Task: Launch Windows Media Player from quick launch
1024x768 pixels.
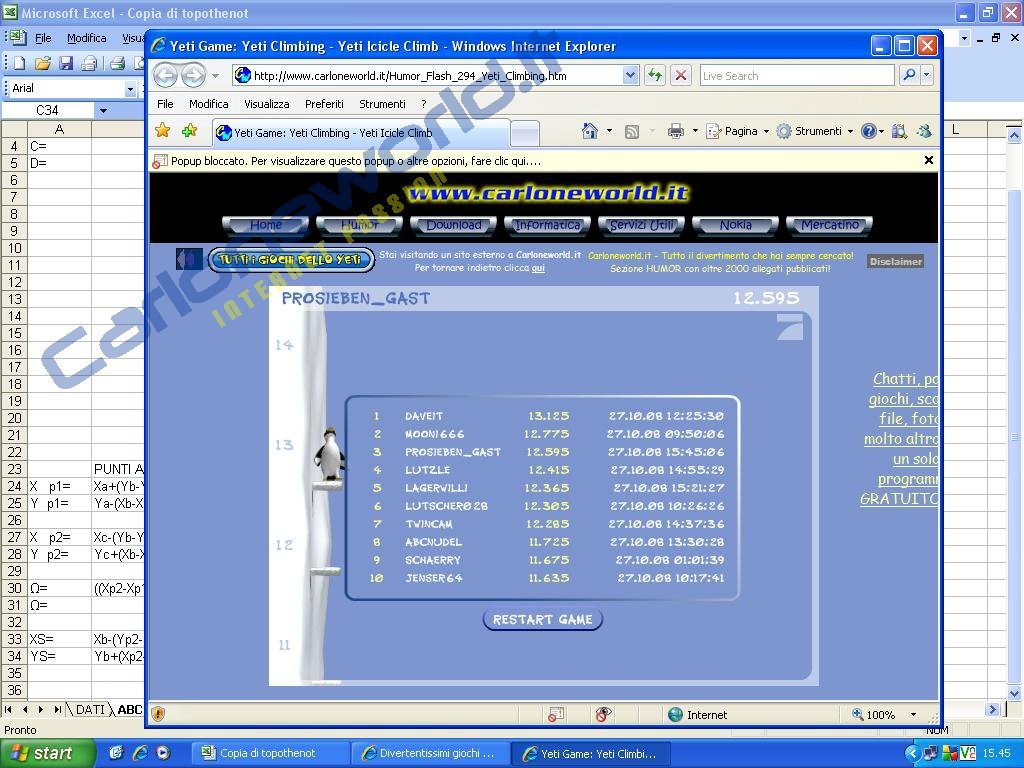Action: tap(163, 753)
